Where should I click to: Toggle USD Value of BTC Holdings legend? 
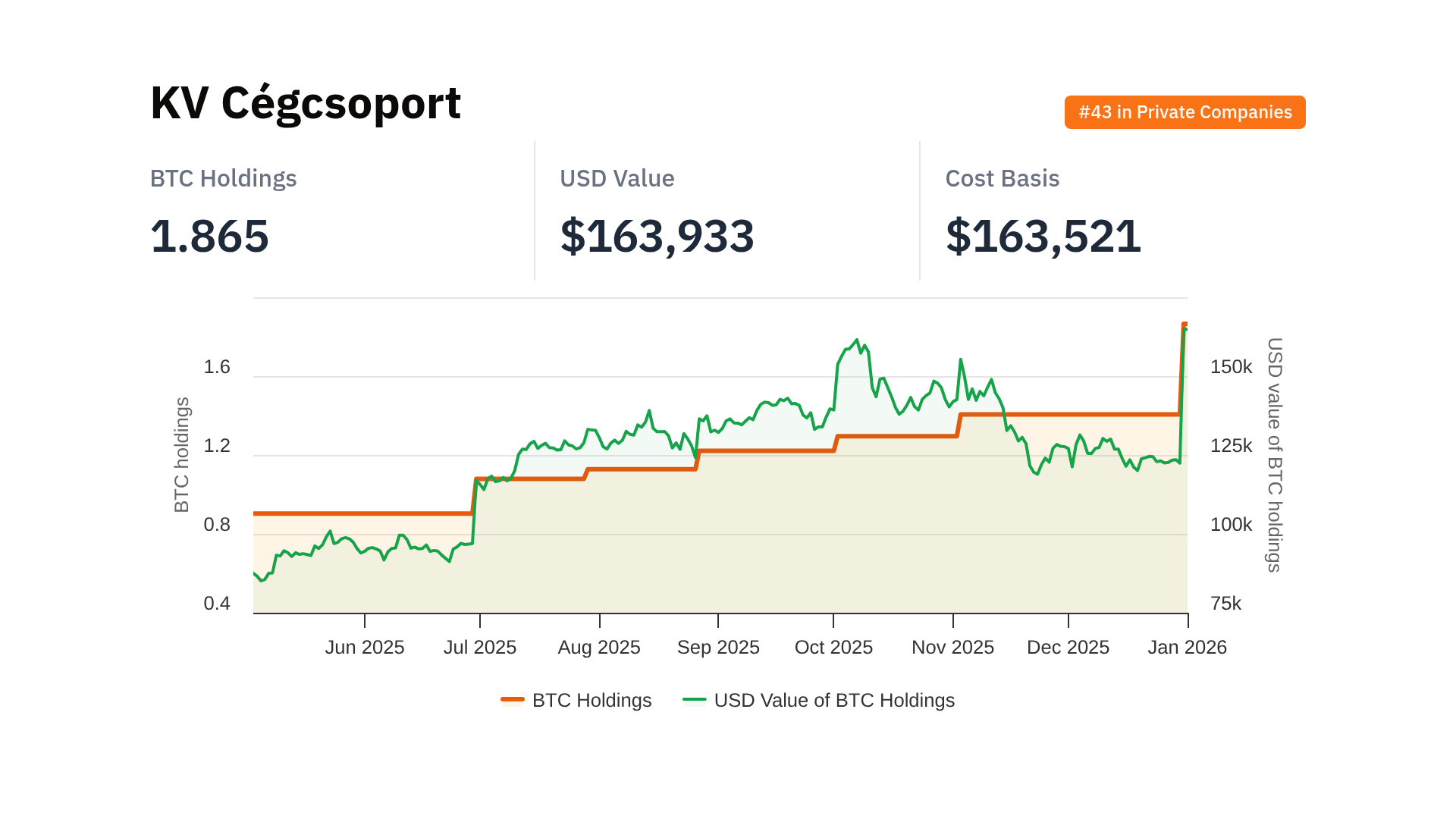(833, 700)
